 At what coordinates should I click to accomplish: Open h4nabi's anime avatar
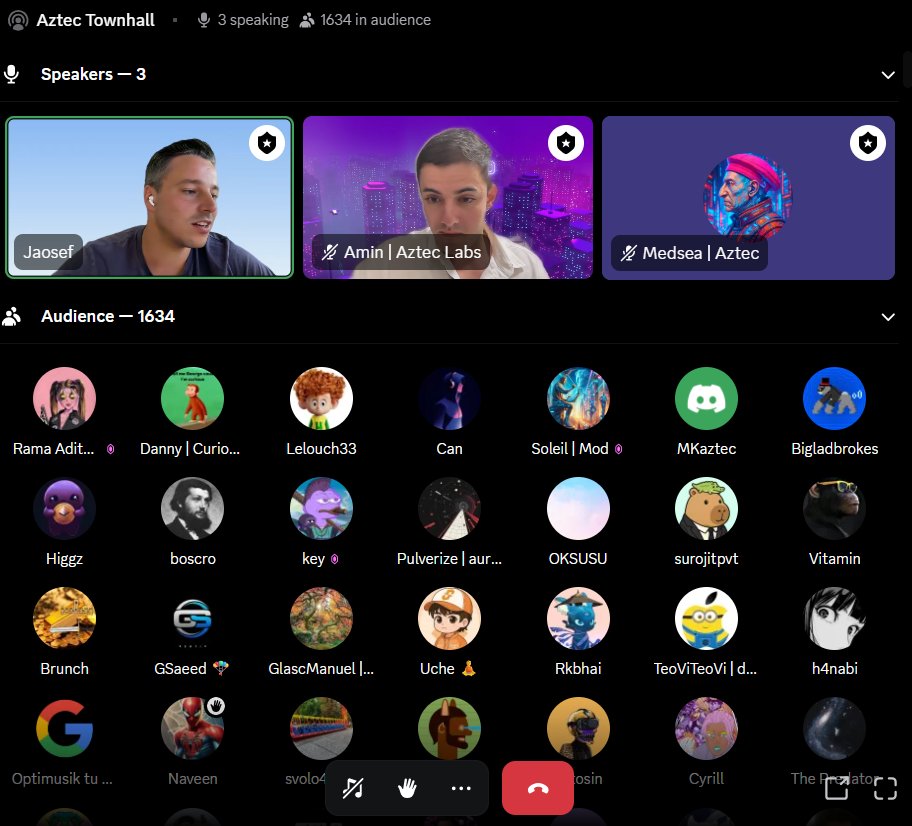click(835, 618)
